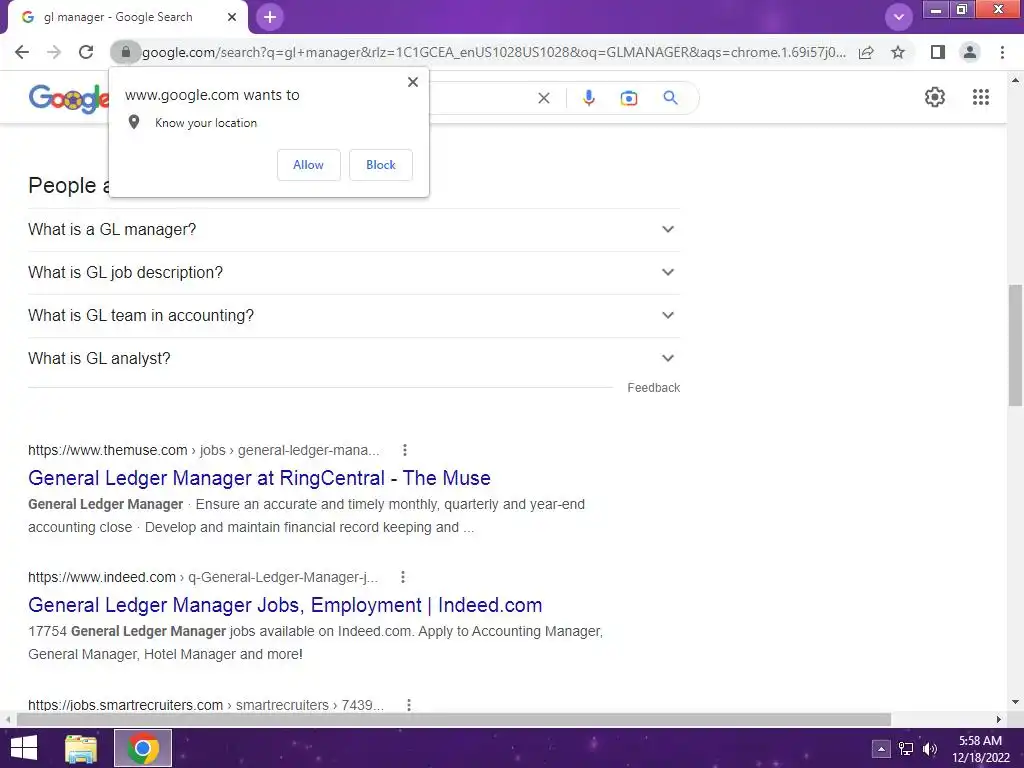
Task: Click the scroll right arrow
Action: [x=999, y=719]
